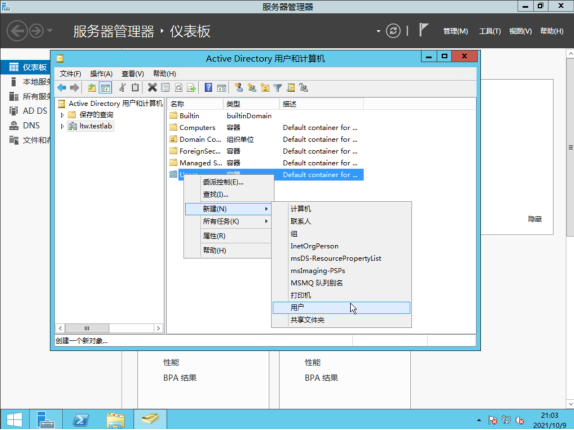Open the 操作(A) menu
The image size is (574, 430).
(101, 74)
